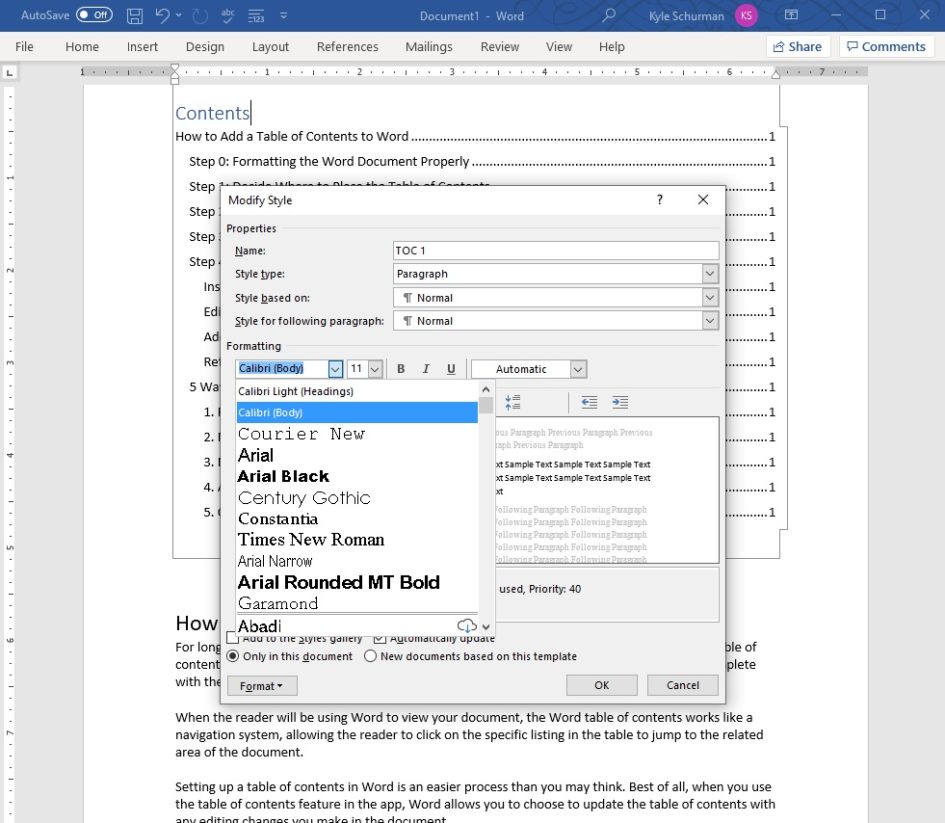Screen dimensions: 945x823
Task: Open the Format menu button
Action: point(261,685)
